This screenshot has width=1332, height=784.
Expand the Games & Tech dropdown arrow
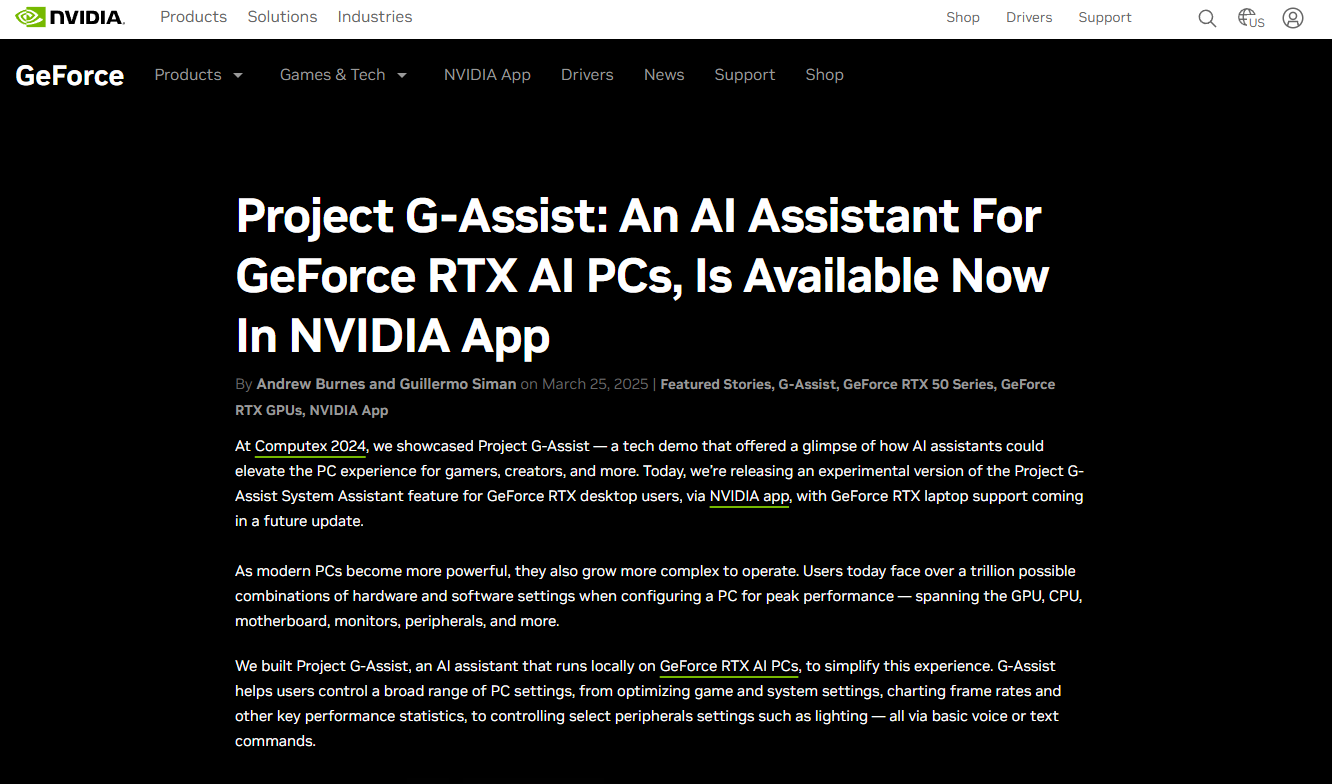pos(402,75)
